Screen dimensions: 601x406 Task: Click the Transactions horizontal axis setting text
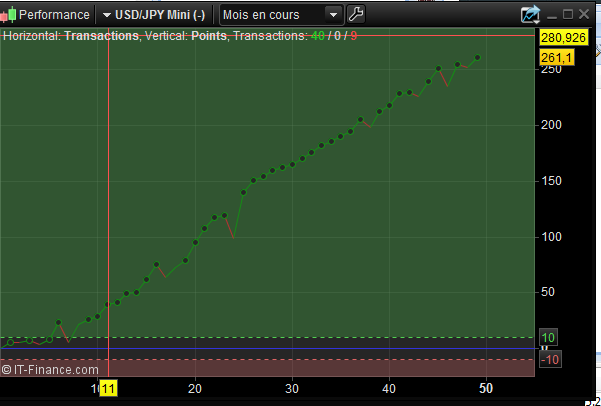(102, 36)
